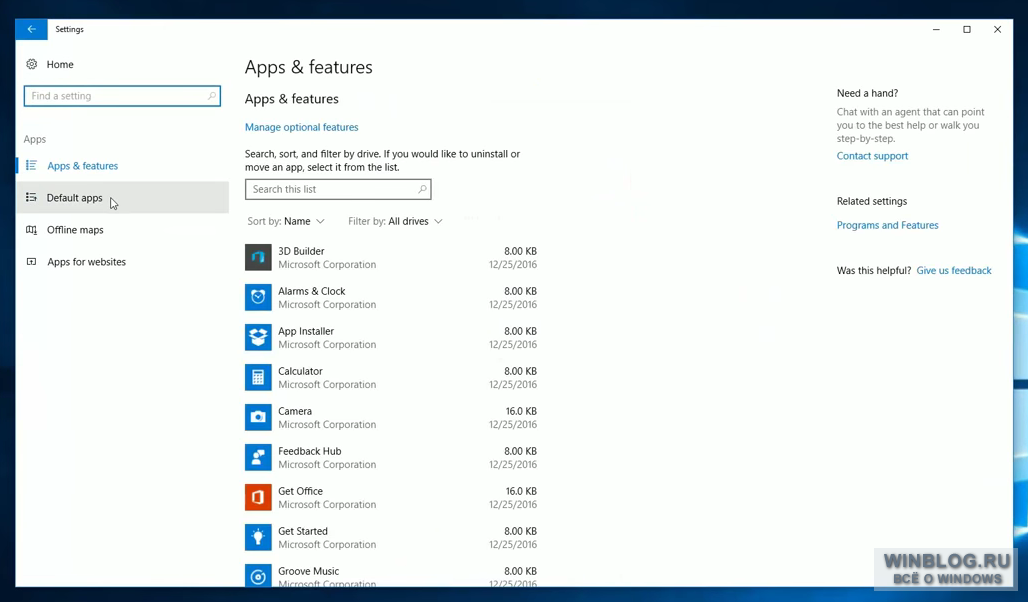Select the Camera entry text
Viewport: 1028px width, 602px height.
click(x=295, y=411)
